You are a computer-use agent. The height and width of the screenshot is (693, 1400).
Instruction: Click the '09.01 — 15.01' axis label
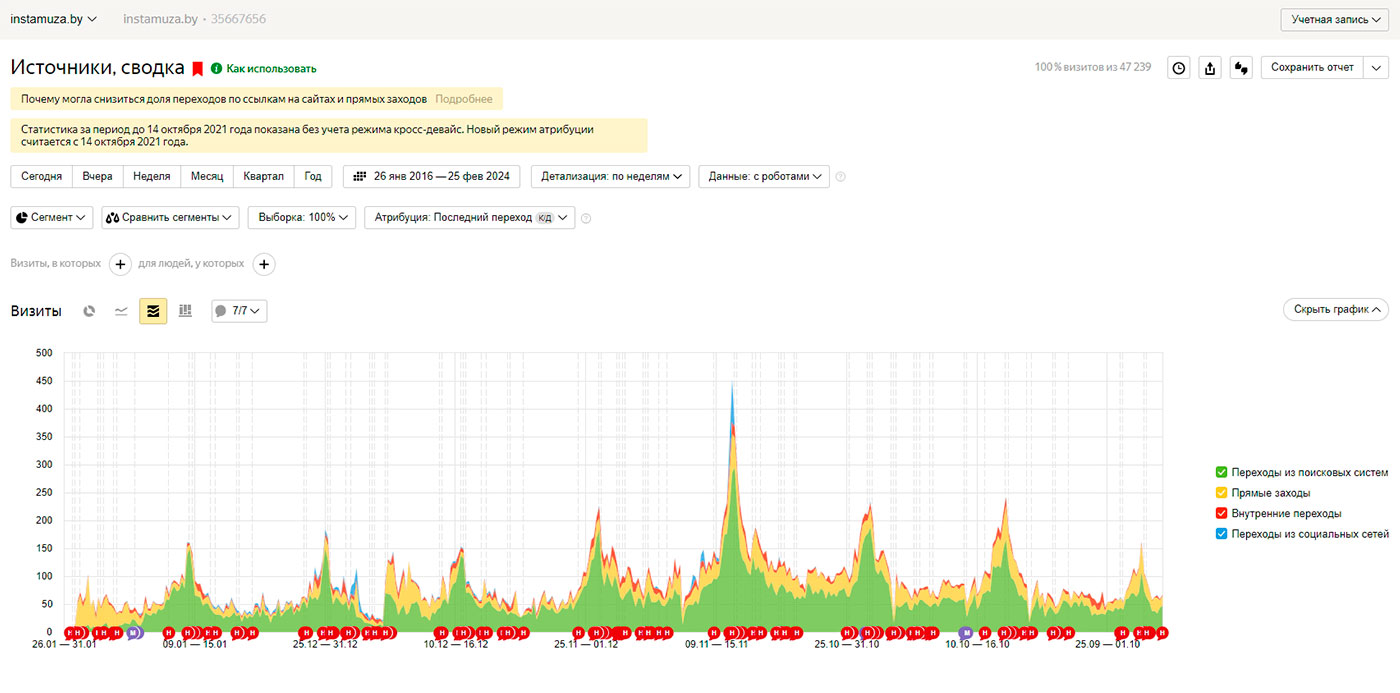pos(195,645)
